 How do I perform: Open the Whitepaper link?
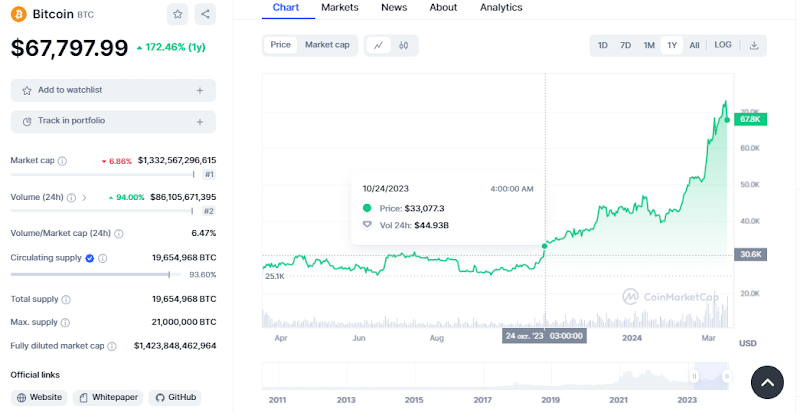pyautogui.click(x=109, y=397)
